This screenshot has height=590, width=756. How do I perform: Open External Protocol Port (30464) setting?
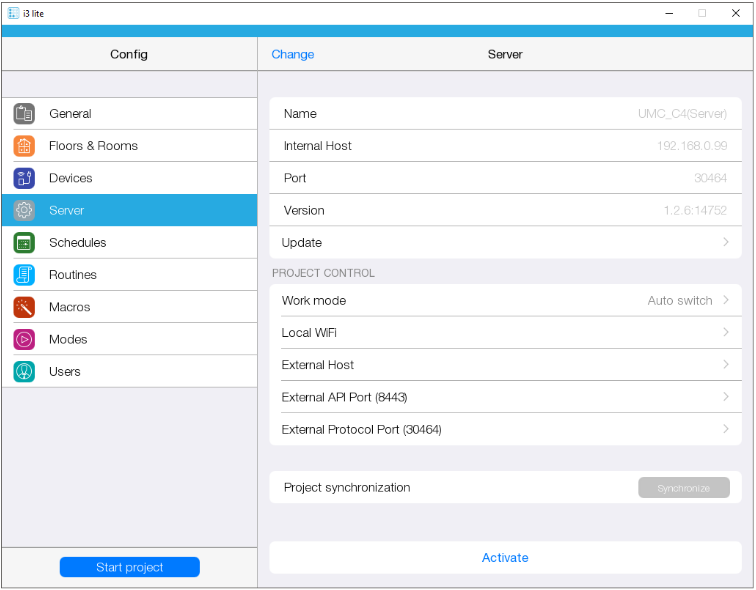505,430
